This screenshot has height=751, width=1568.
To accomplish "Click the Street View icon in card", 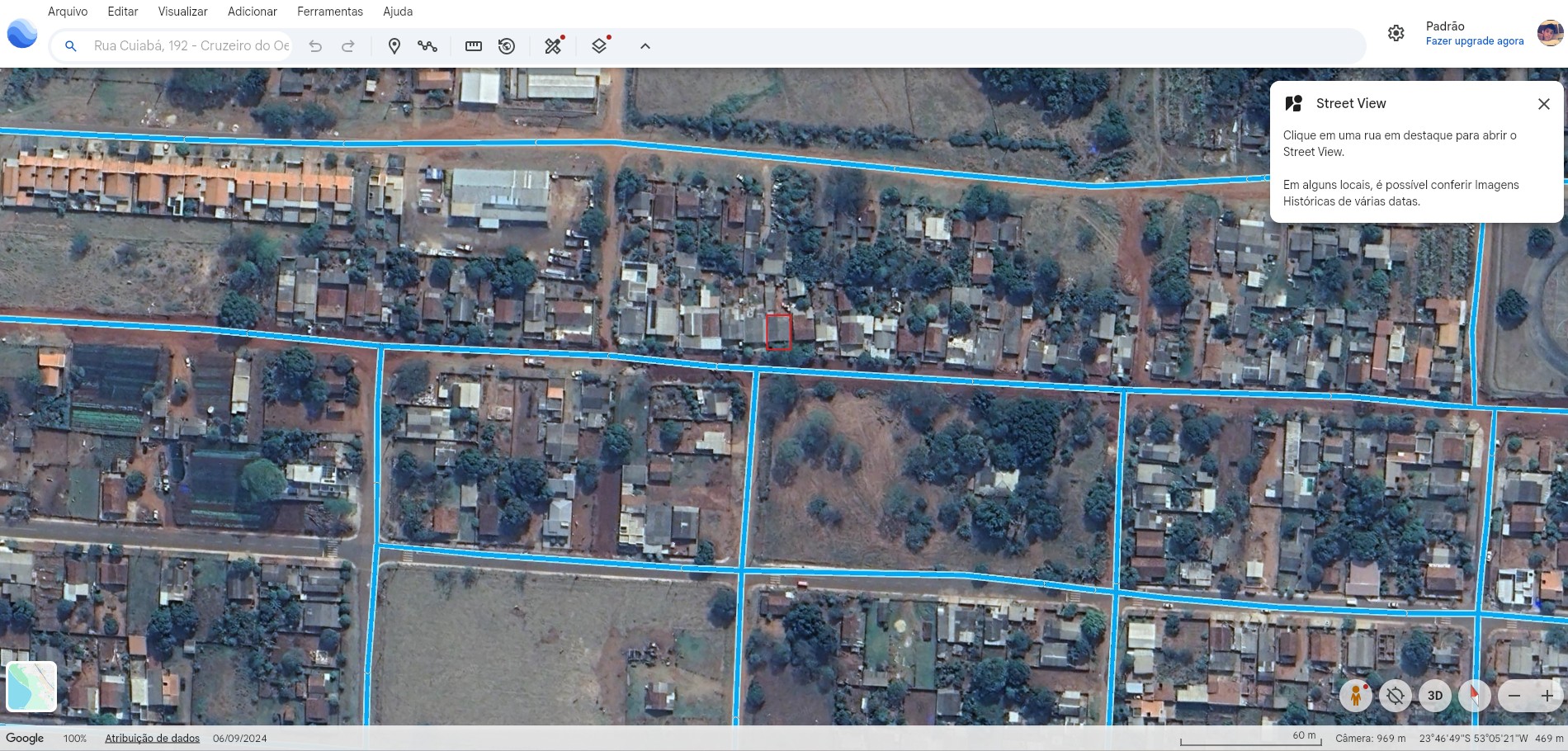I will coord(1294,103).
